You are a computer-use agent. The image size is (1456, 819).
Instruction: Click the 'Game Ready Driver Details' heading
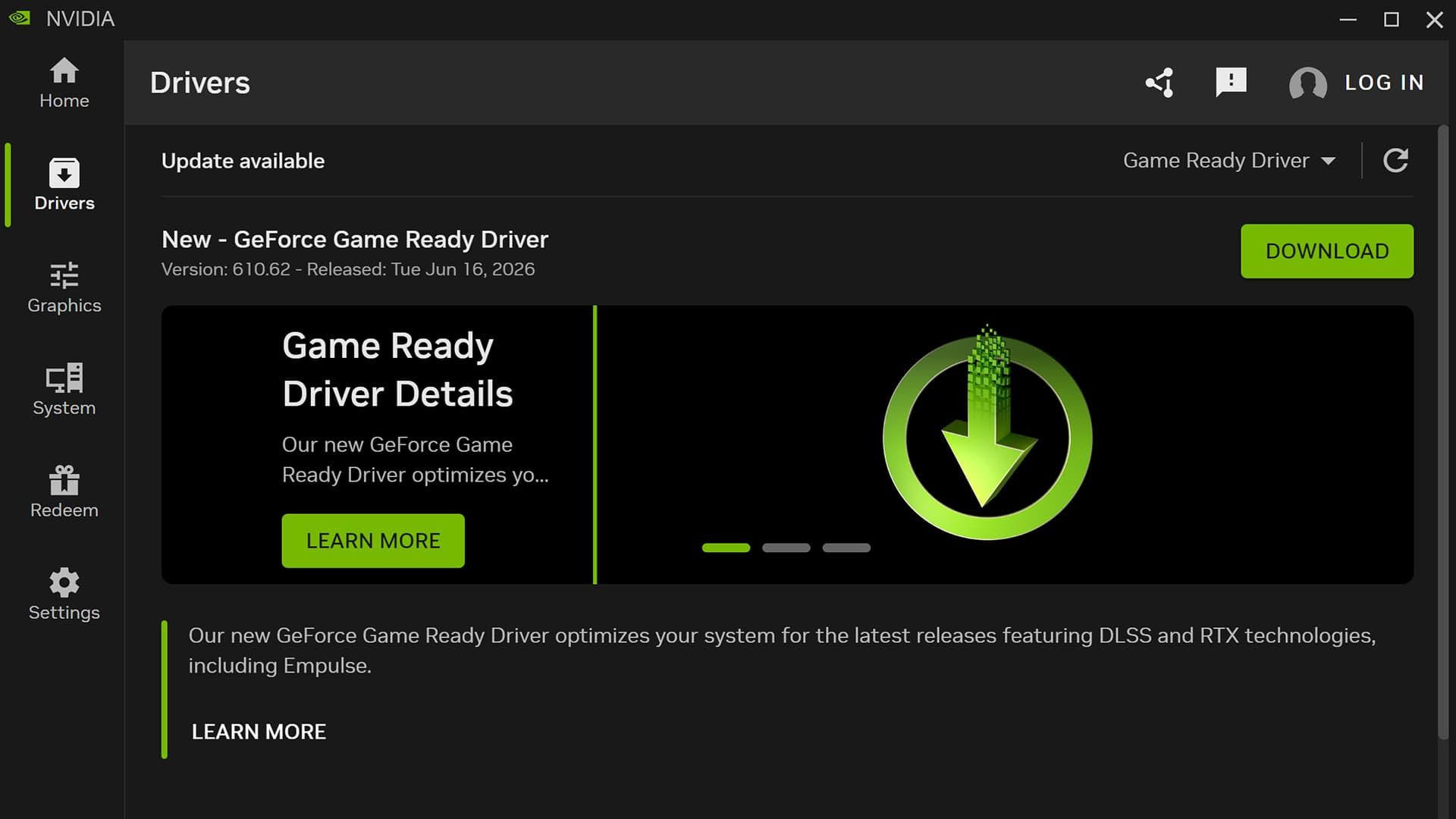397,370
